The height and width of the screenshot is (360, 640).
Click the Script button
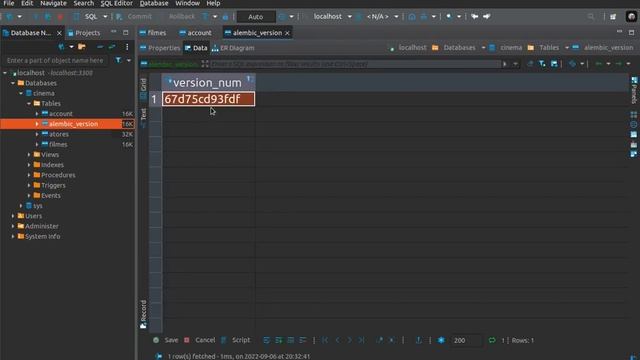(x=236, y=340)
